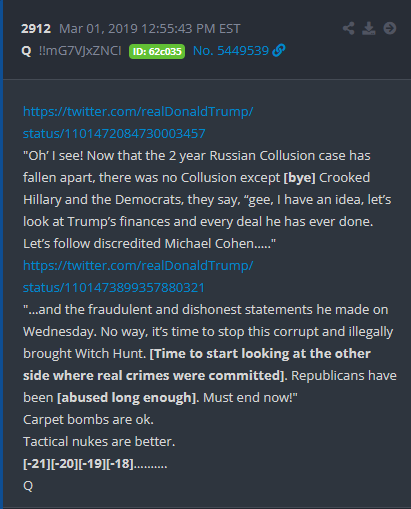Click the bold Q author name in the header

26,51
